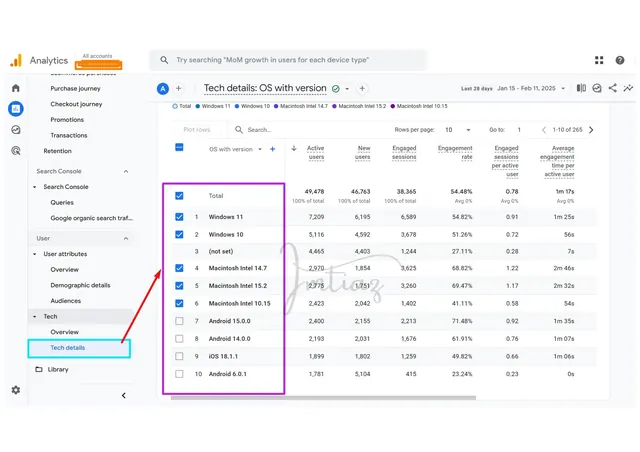Screen dimensions: 640x452
Task: Open the Advertising icon in left rail
Action: point(16,151)
